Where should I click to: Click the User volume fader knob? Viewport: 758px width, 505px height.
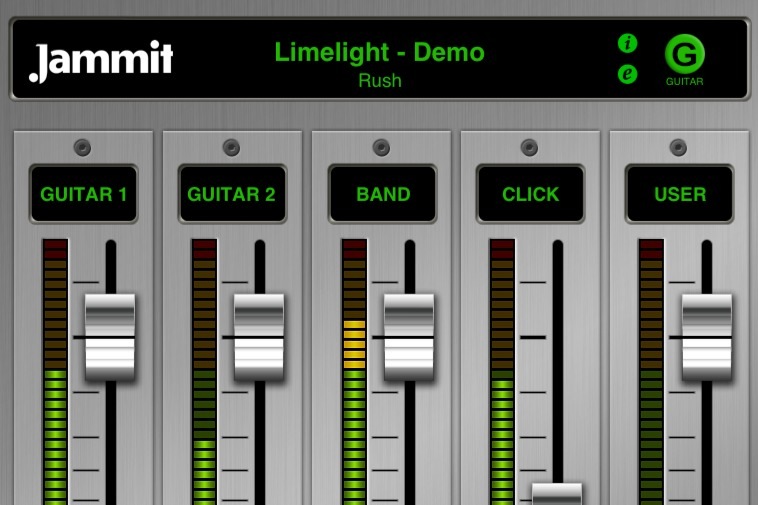(707, 337)
